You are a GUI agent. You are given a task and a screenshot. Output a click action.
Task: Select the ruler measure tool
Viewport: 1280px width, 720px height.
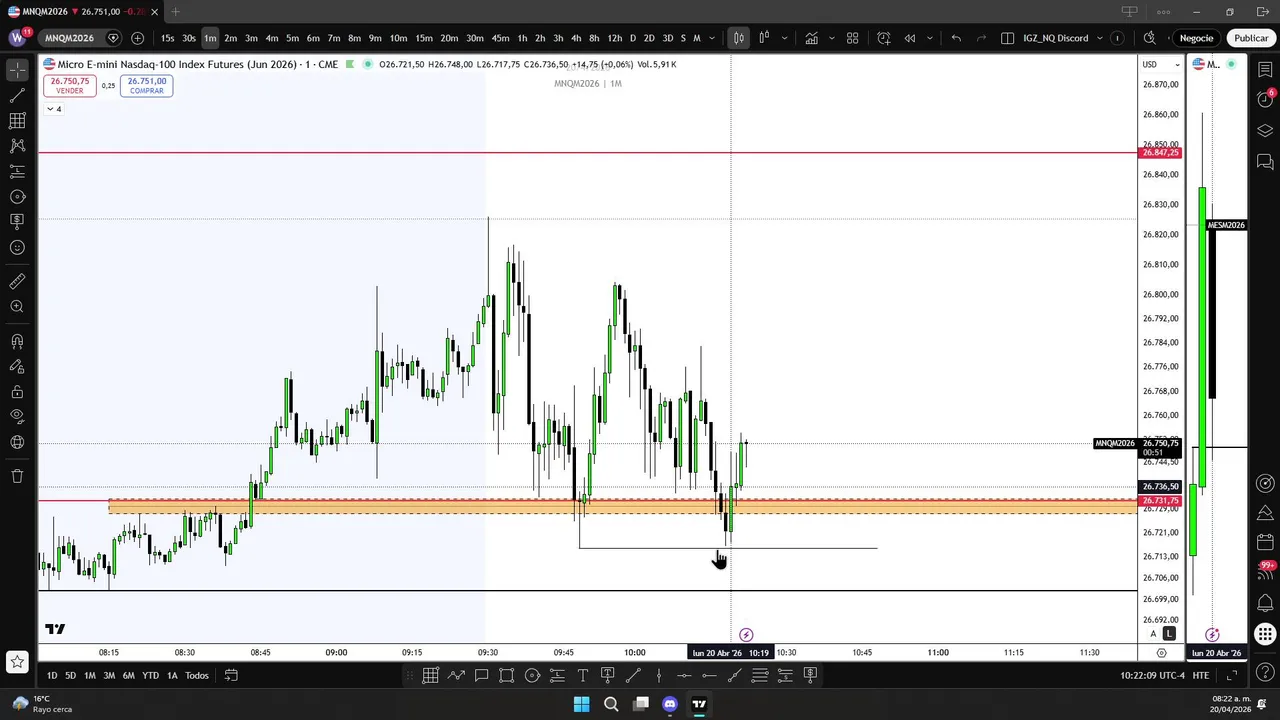(17, 282)
